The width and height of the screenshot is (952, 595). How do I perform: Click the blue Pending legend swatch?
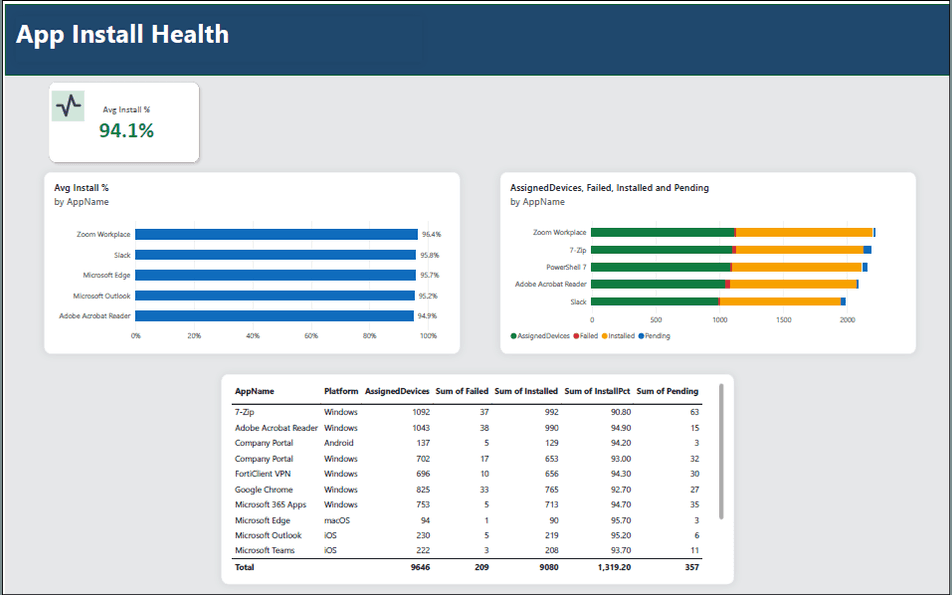click(x=641, y=336)
